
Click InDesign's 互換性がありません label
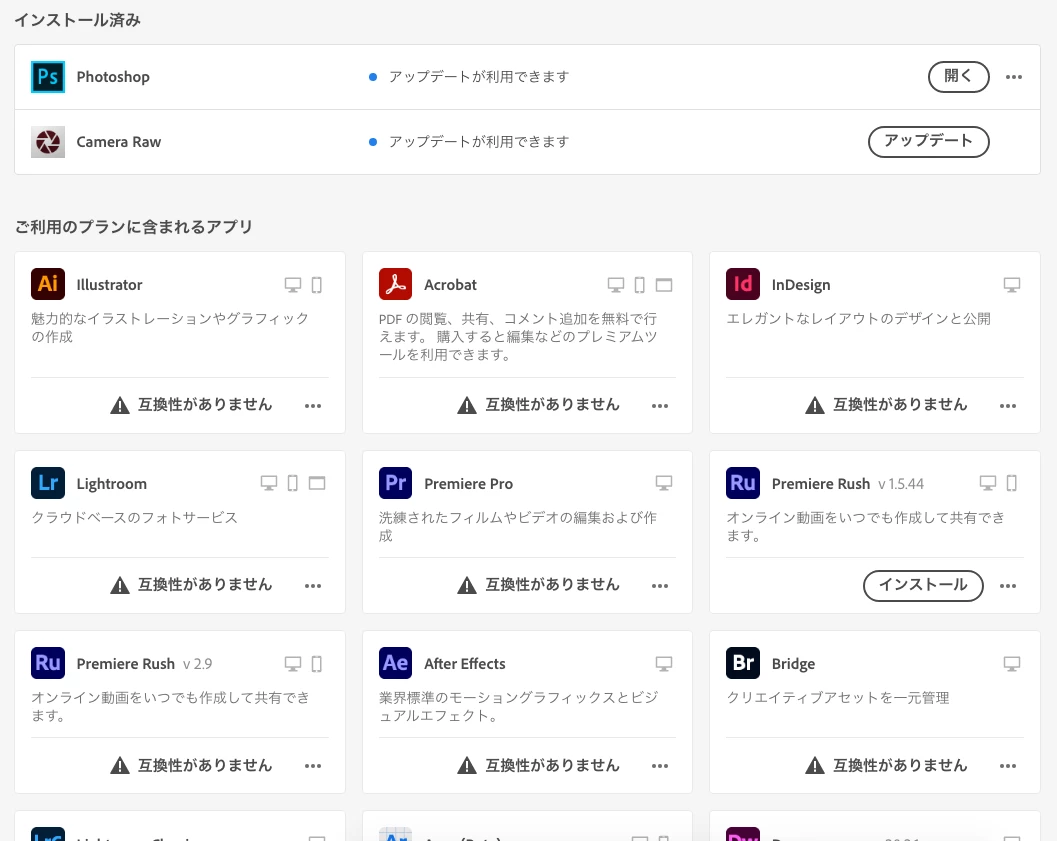point(900,404)
